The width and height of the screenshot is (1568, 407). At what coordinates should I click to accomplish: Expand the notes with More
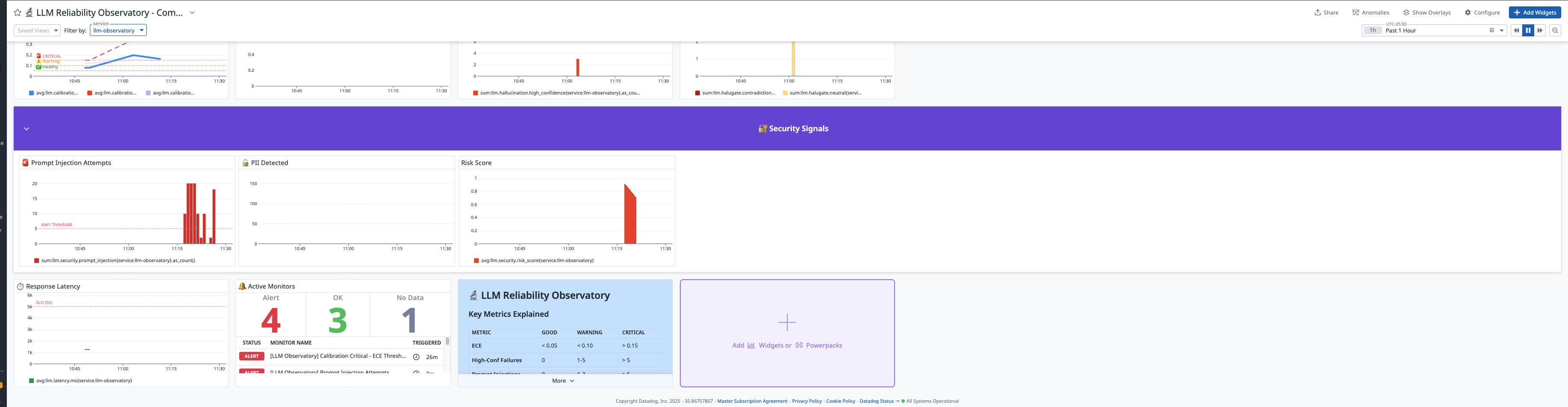(x=563, y=381)
